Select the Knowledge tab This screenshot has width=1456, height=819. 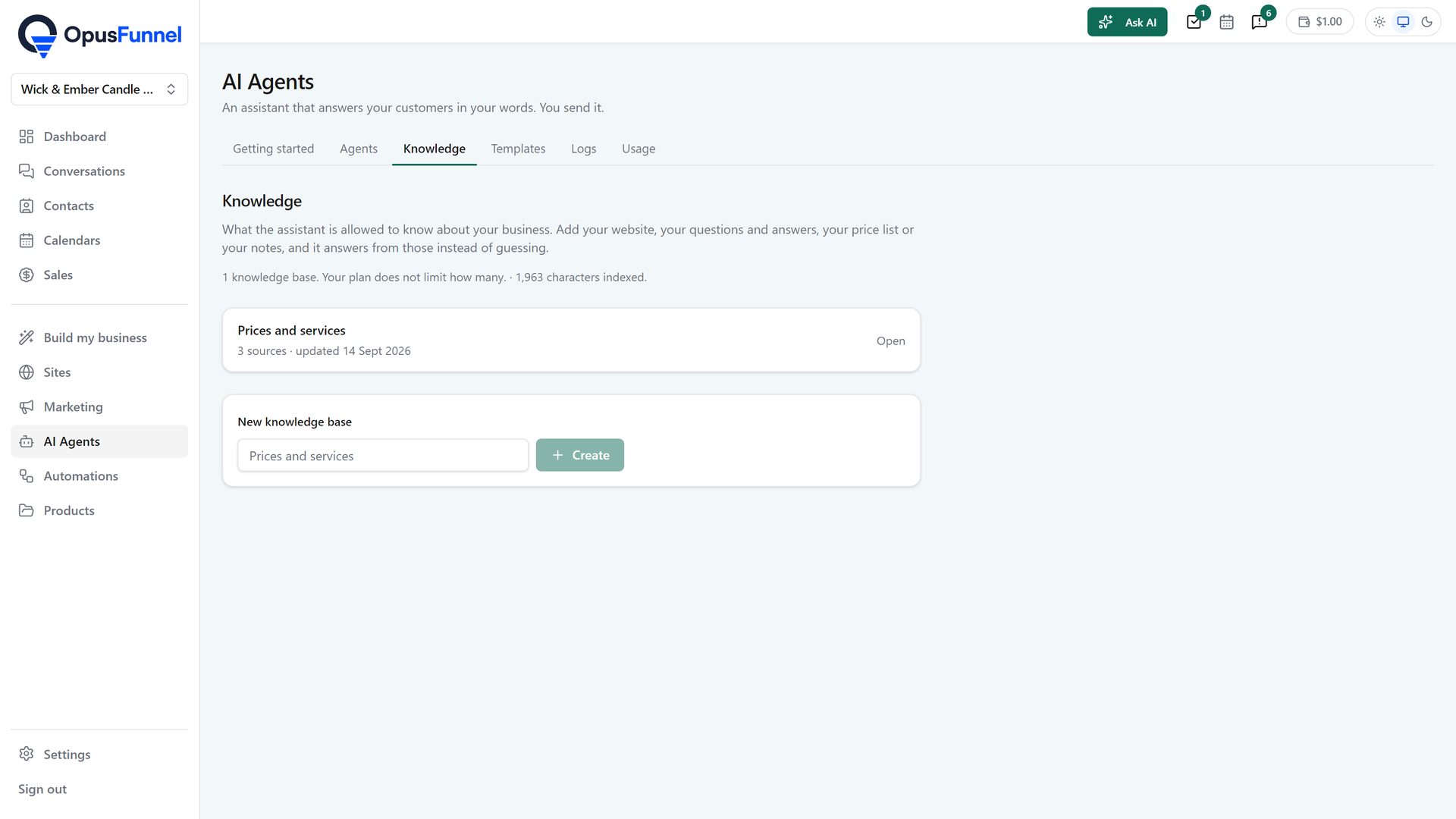tap(435, 149)
